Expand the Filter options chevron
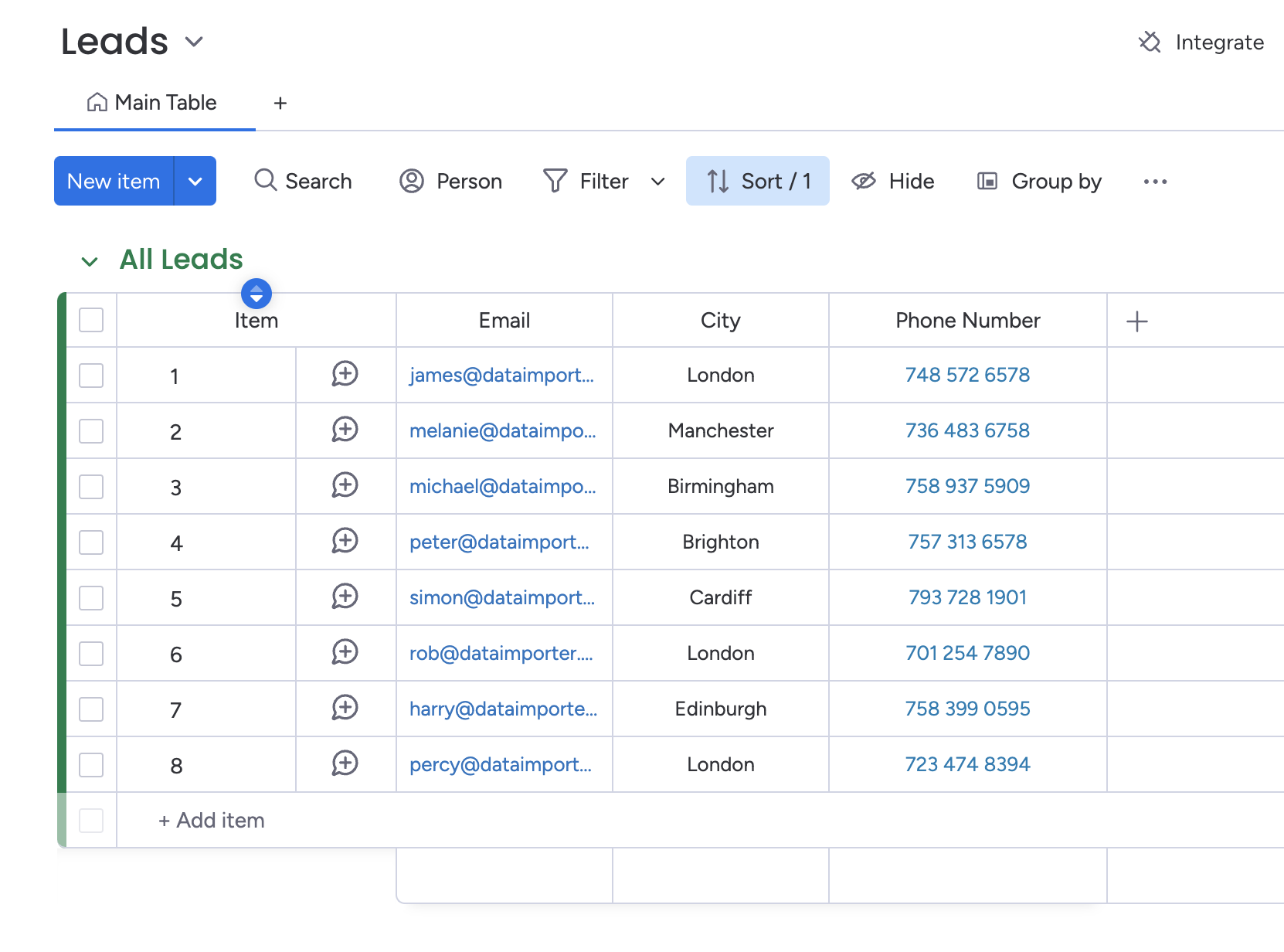Screen dimensions: 1284x952 click(658, 182)
